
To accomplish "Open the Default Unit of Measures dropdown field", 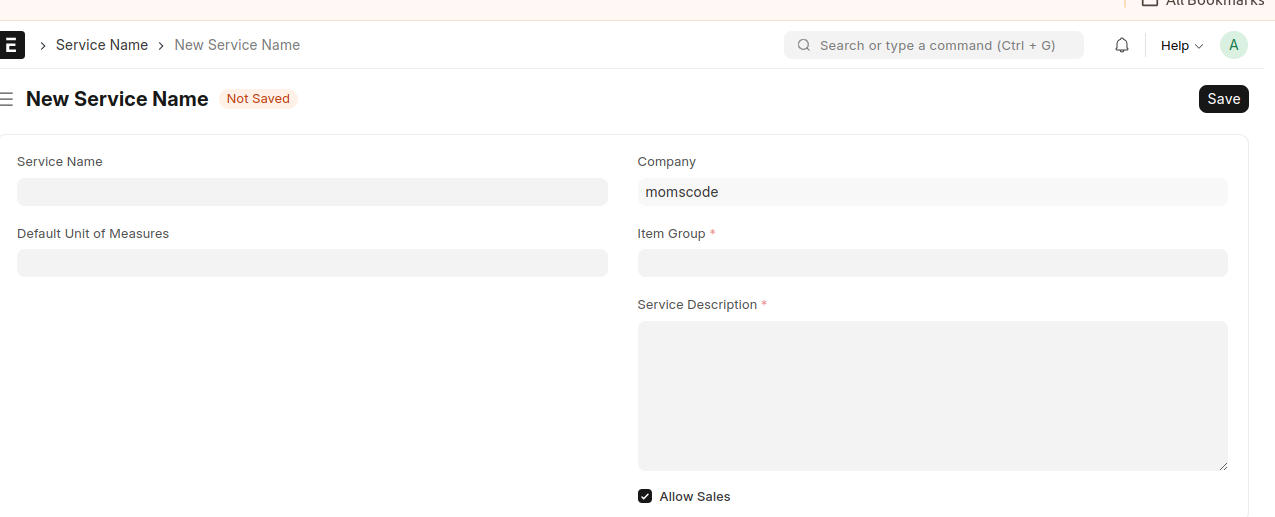I will tap(312, 263).
